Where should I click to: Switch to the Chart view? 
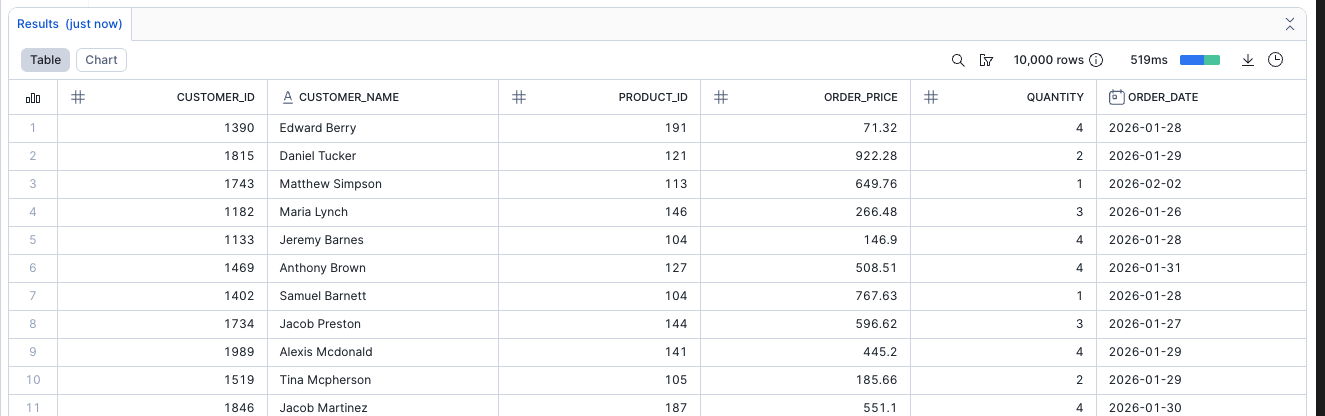click(x=101, y=60)
